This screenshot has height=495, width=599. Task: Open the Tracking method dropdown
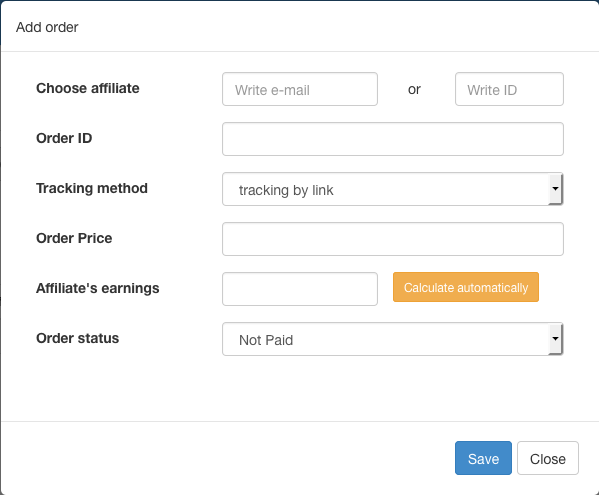pyautogui.click(x=393, y=189)
